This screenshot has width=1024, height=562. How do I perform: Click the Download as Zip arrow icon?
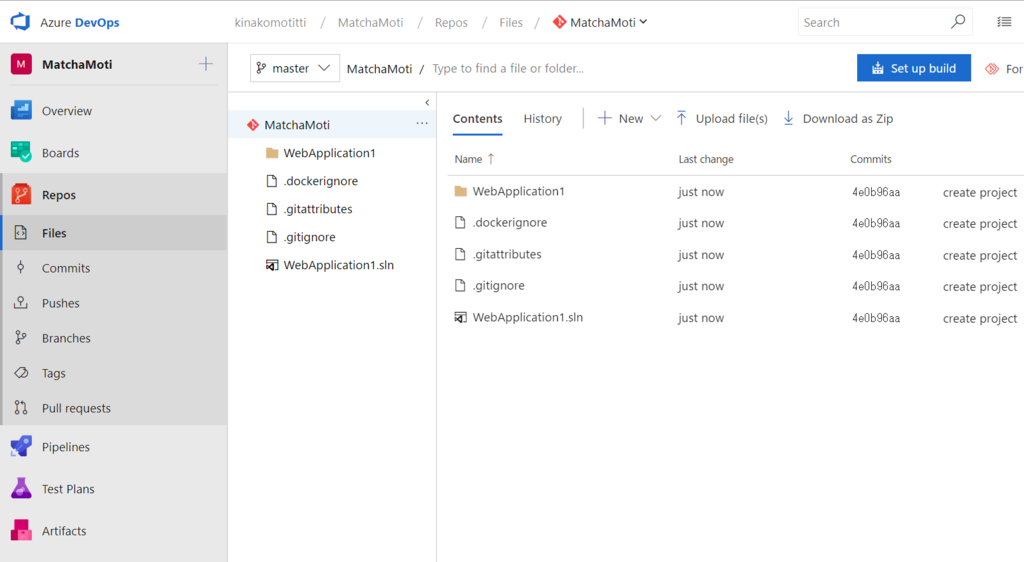pos(788,118)
